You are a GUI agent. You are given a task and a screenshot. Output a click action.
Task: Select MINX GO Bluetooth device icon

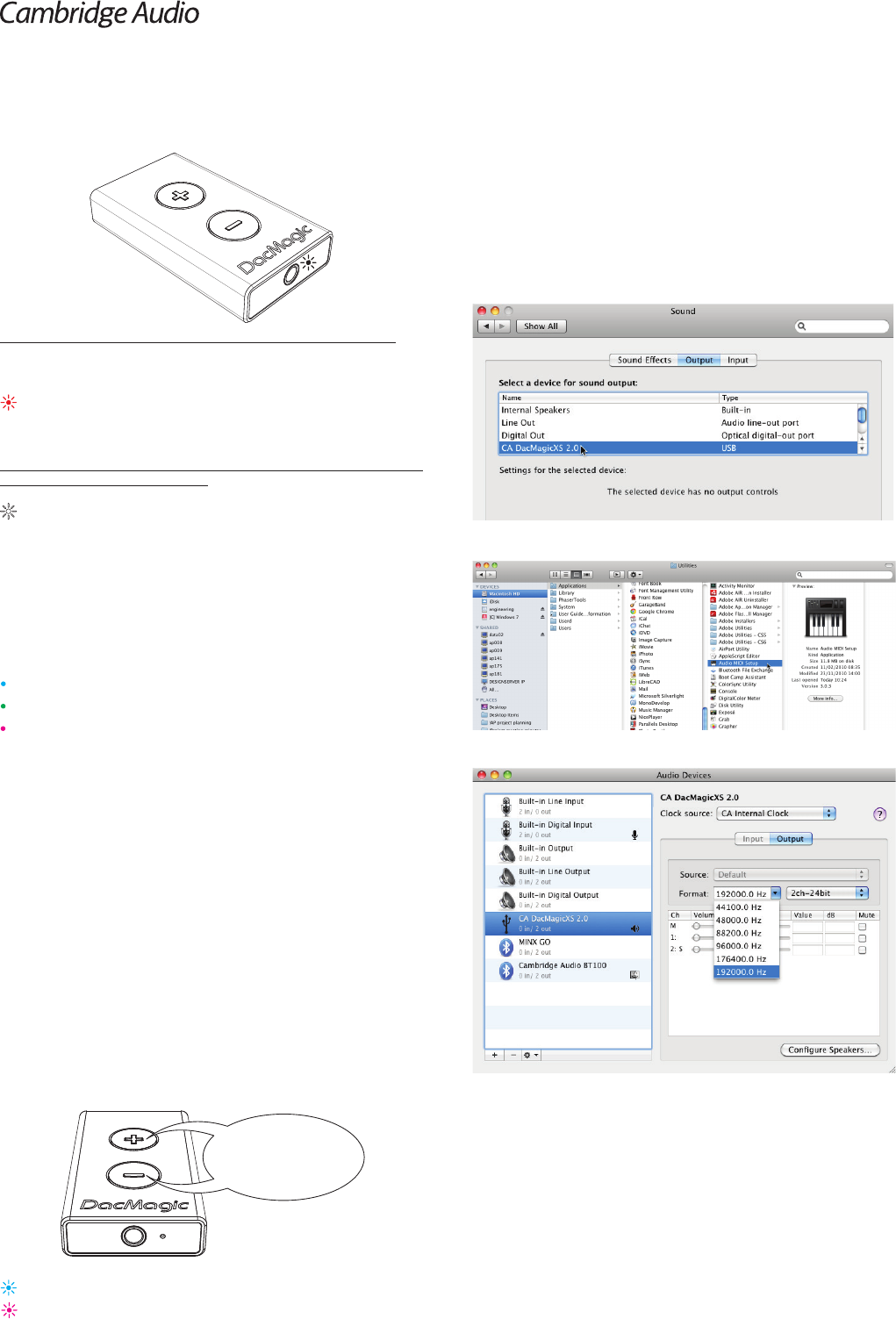506,947
